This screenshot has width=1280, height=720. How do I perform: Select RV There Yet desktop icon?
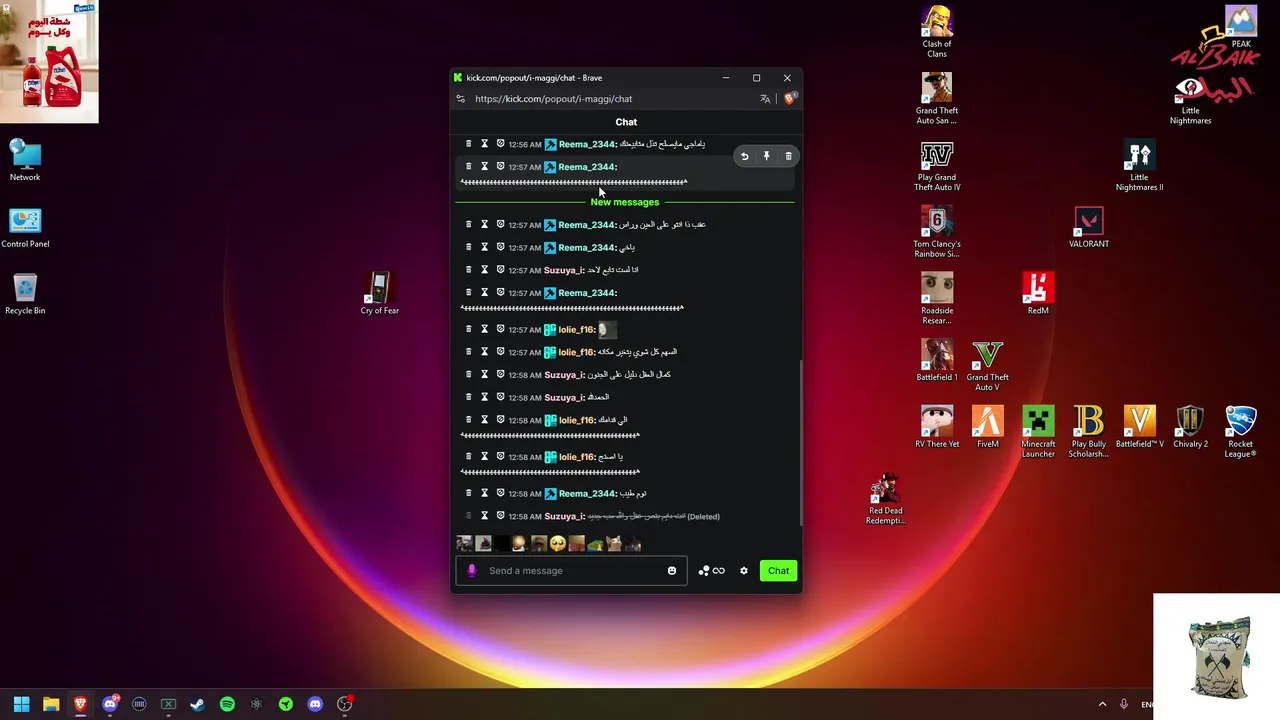(937, 427)
